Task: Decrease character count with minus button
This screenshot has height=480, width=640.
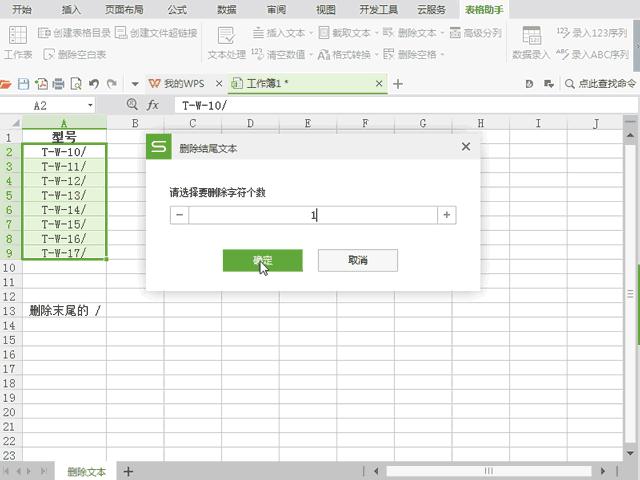Action: tap(180, 215)
